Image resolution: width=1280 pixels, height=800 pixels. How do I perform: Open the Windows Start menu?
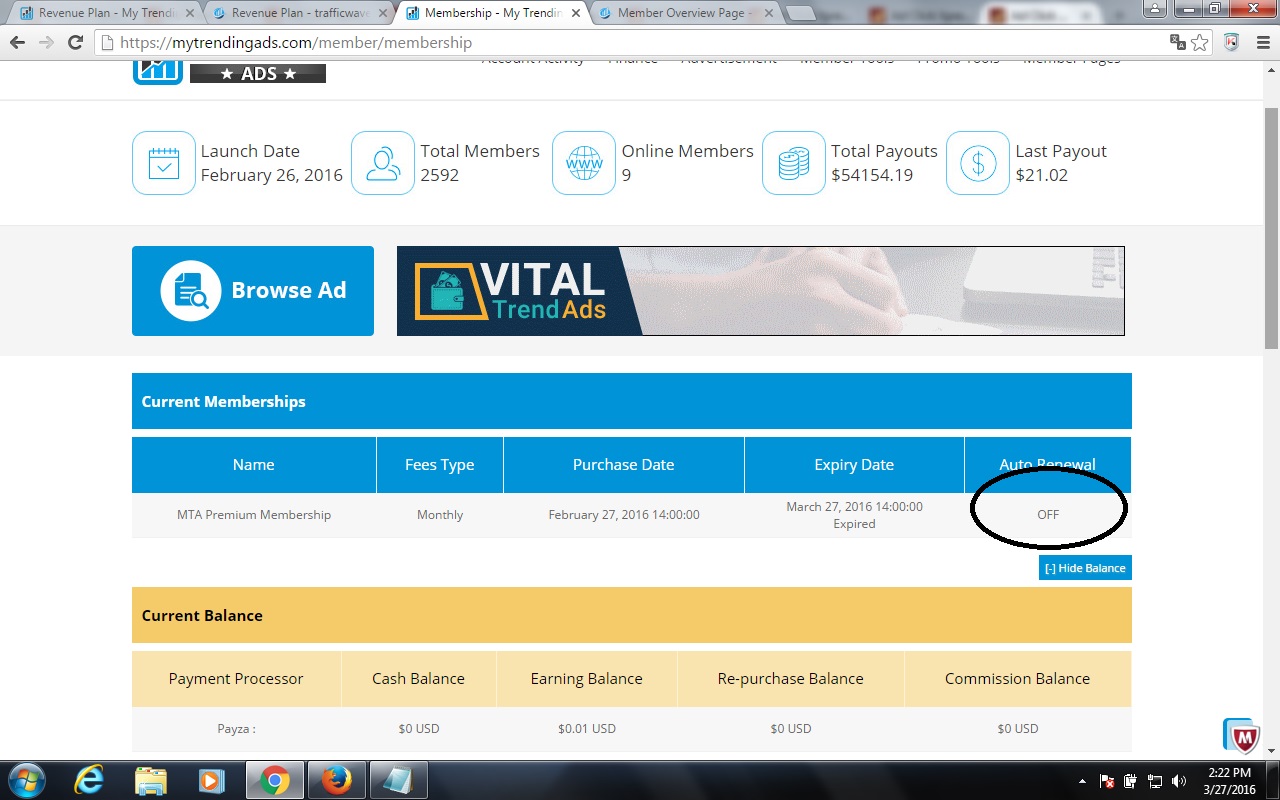25,780
